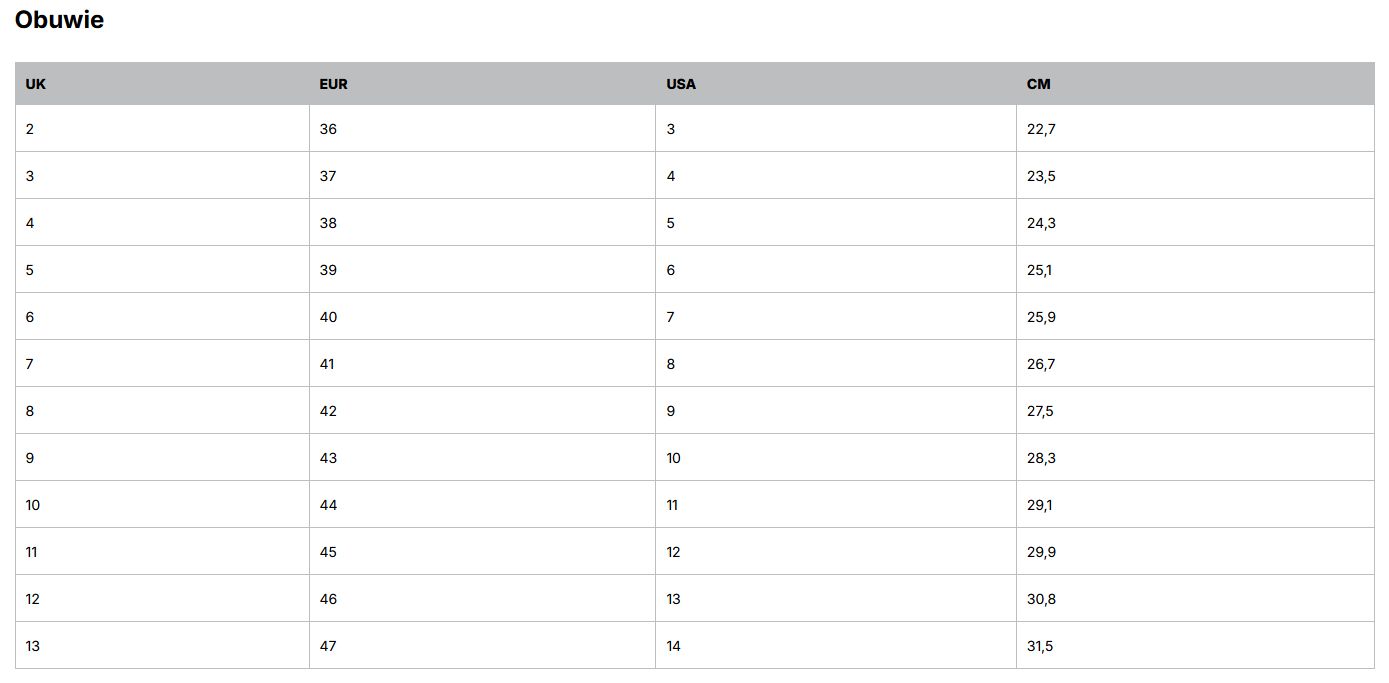Click the CM value 24,3
Image resolution: width=1389 pixels, height=683 pixels.
point(1041,223)
